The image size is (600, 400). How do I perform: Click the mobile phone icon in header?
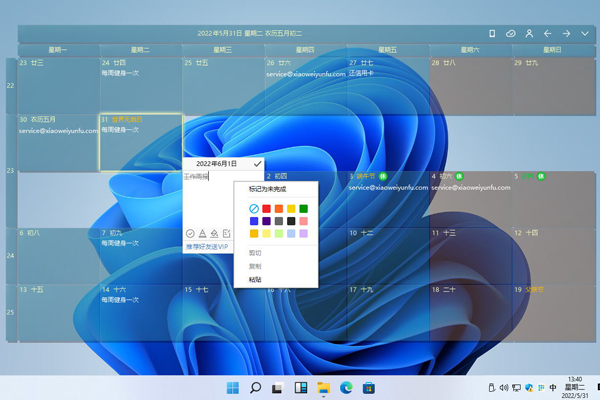[492, 34]
